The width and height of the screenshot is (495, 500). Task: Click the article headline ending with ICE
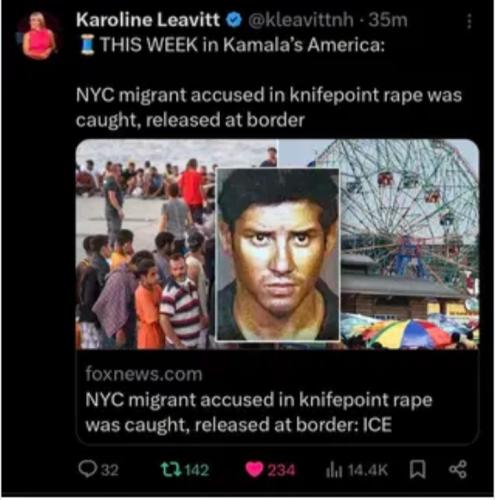[x=259, y=412]
